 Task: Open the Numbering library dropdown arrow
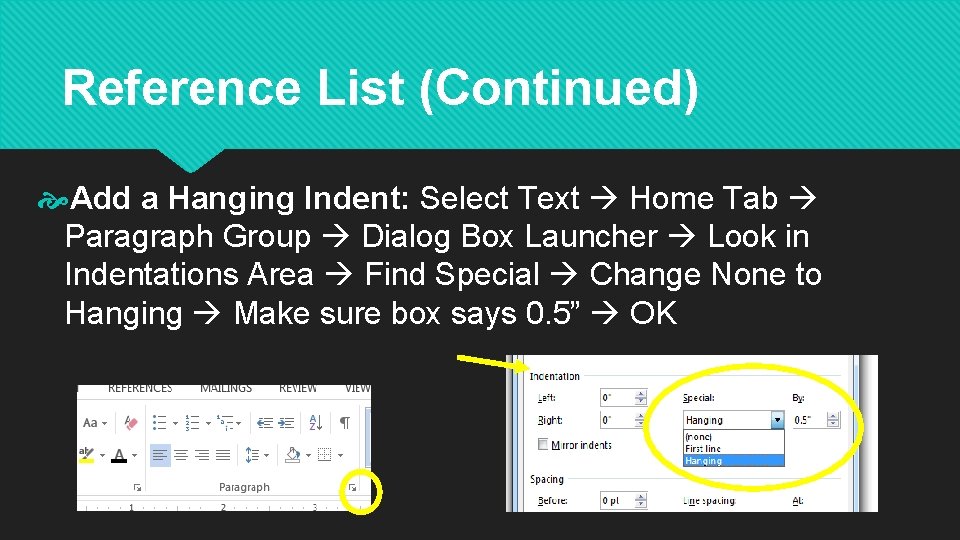coord(208,423)
